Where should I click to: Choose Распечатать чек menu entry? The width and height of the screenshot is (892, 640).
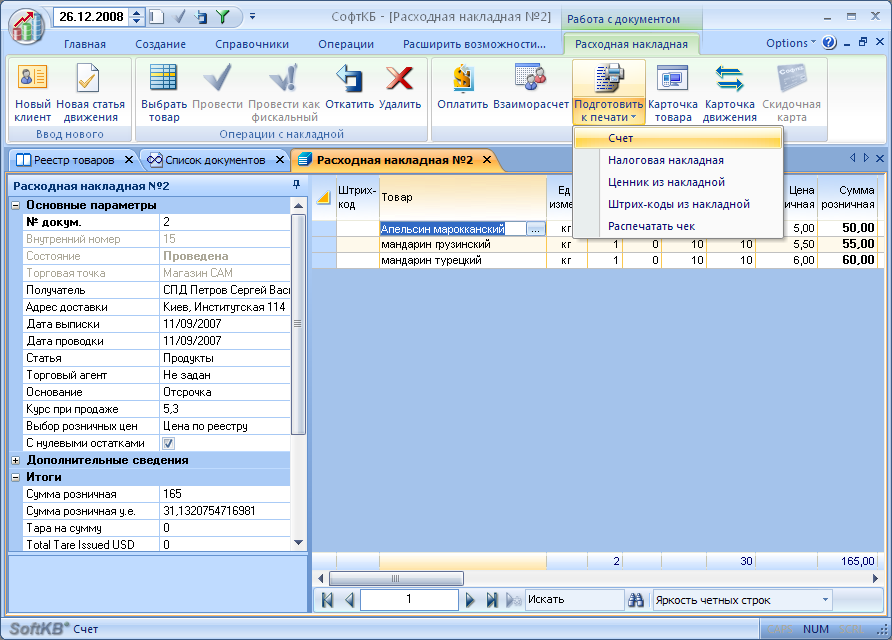tap(651, 226)
